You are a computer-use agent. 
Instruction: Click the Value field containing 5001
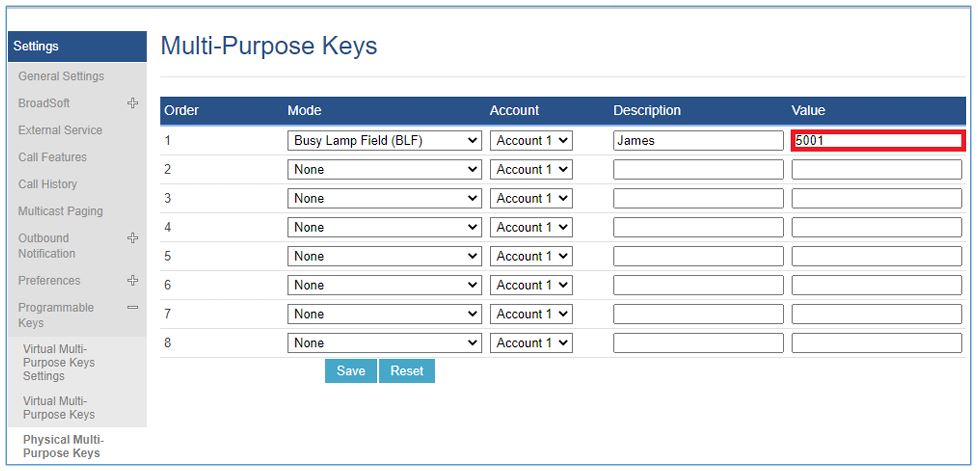click(877, 141)
